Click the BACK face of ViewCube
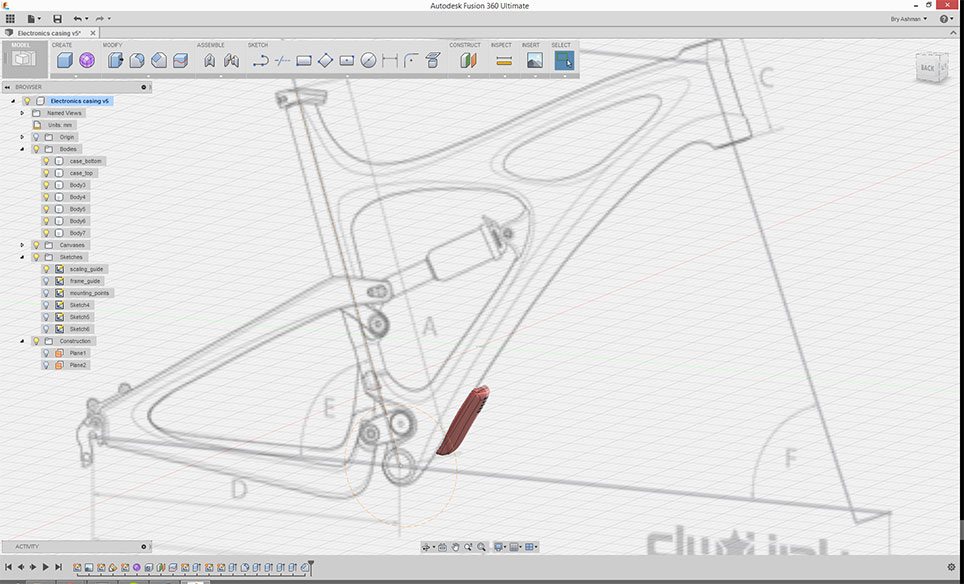This screenshot has width=964, height=584. (927, 68)
